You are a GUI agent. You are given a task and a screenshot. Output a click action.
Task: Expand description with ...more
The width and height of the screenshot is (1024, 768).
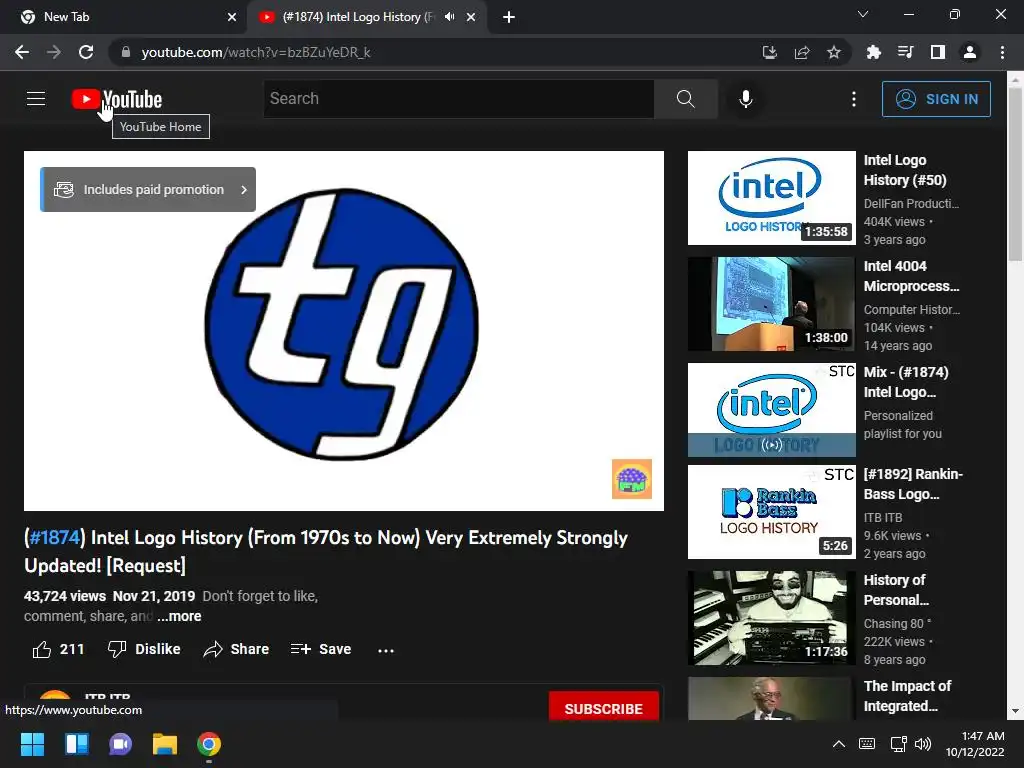[179, 616]
